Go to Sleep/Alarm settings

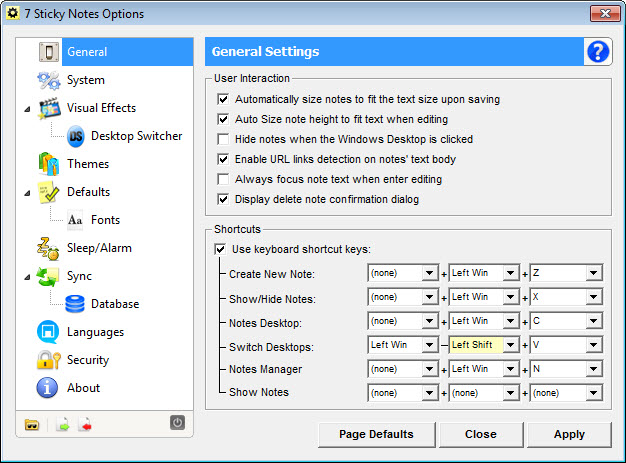coord(99,248)
